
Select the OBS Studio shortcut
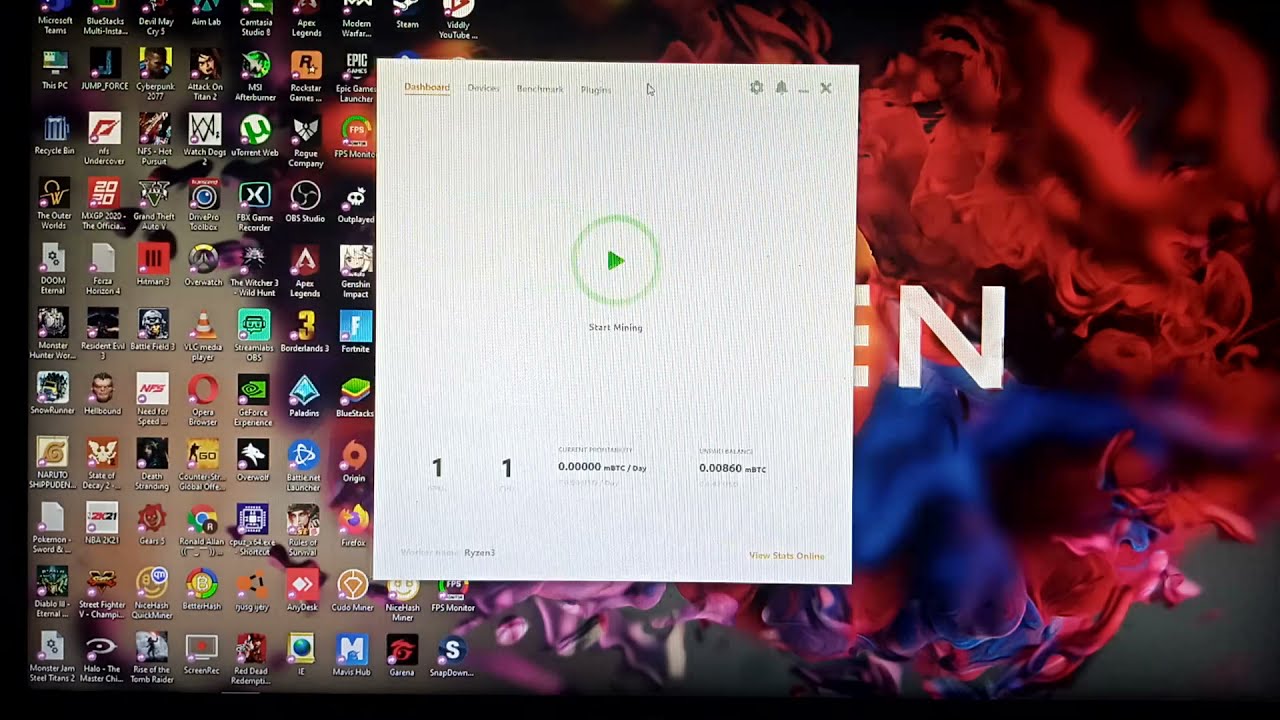305,201
